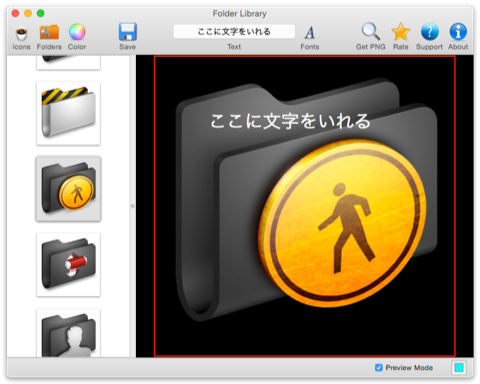Open Support help icon

430,32
